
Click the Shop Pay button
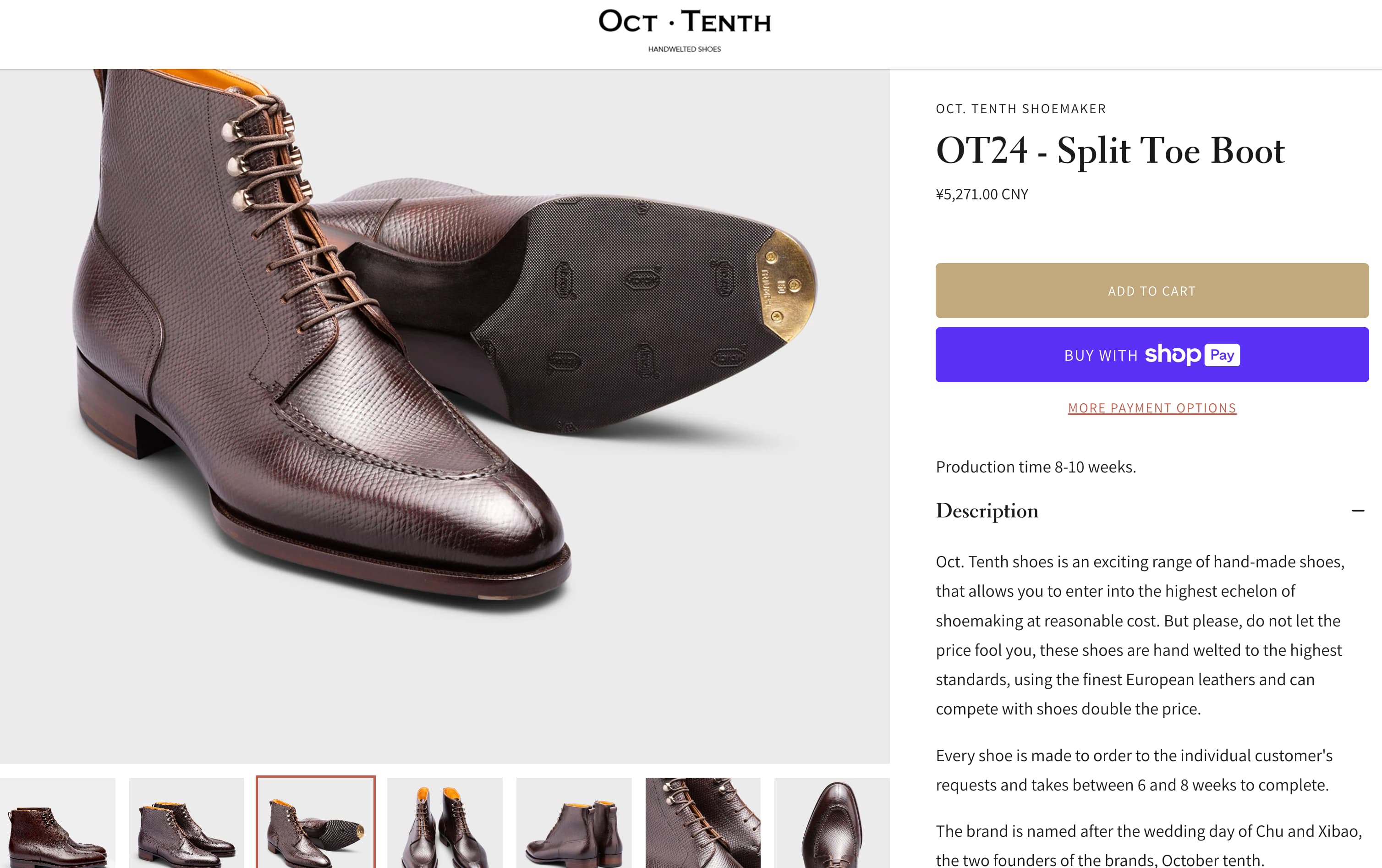tap(1151, 355)
